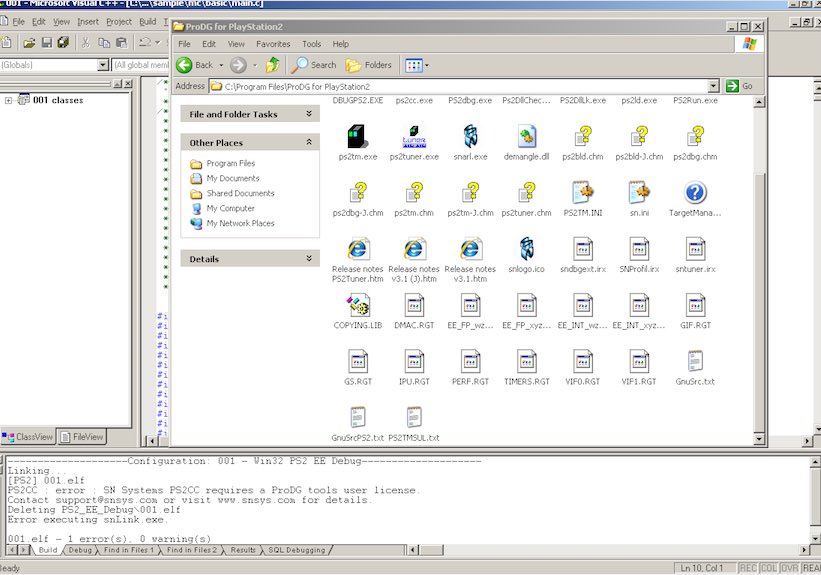Switch to ClassView tab
The image size is (821, 575).
pyautogui.click(x=28, y=437)
